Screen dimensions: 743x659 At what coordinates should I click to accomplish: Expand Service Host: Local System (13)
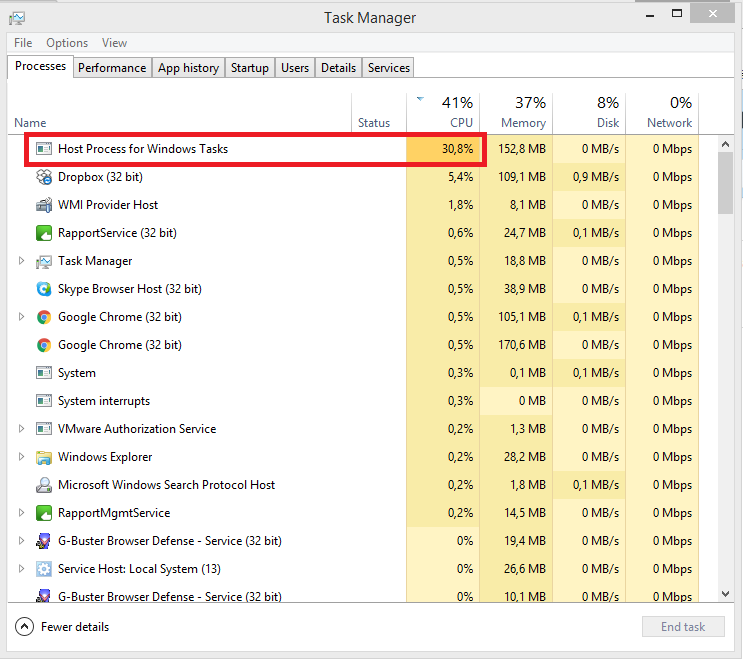21,569
